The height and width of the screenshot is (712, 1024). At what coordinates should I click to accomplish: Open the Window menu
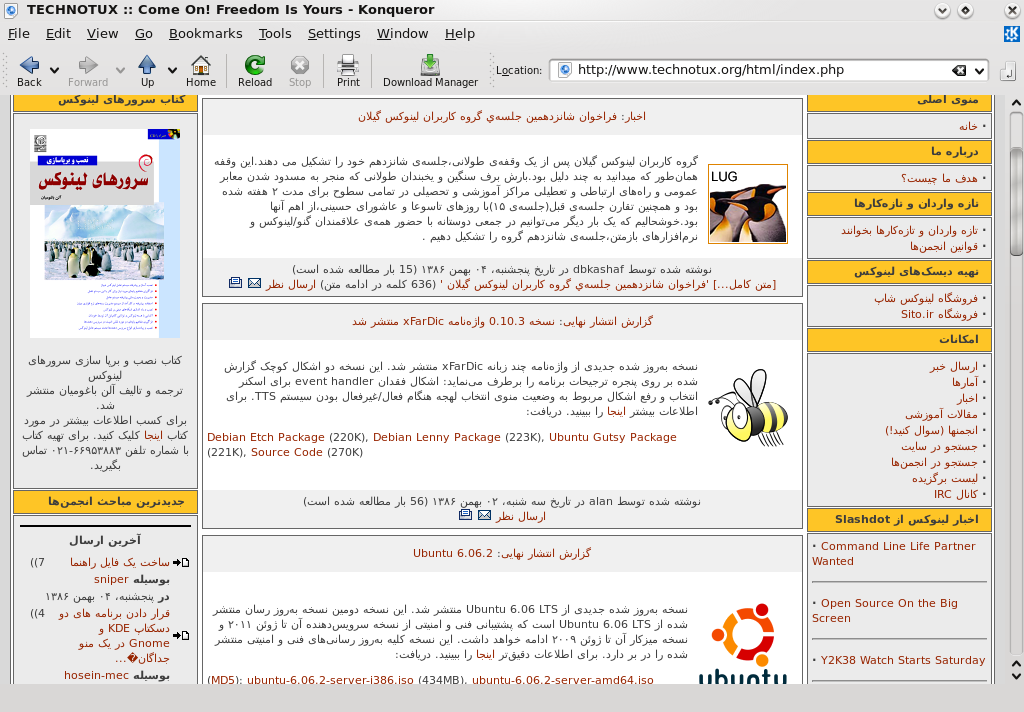click(402, 33)
